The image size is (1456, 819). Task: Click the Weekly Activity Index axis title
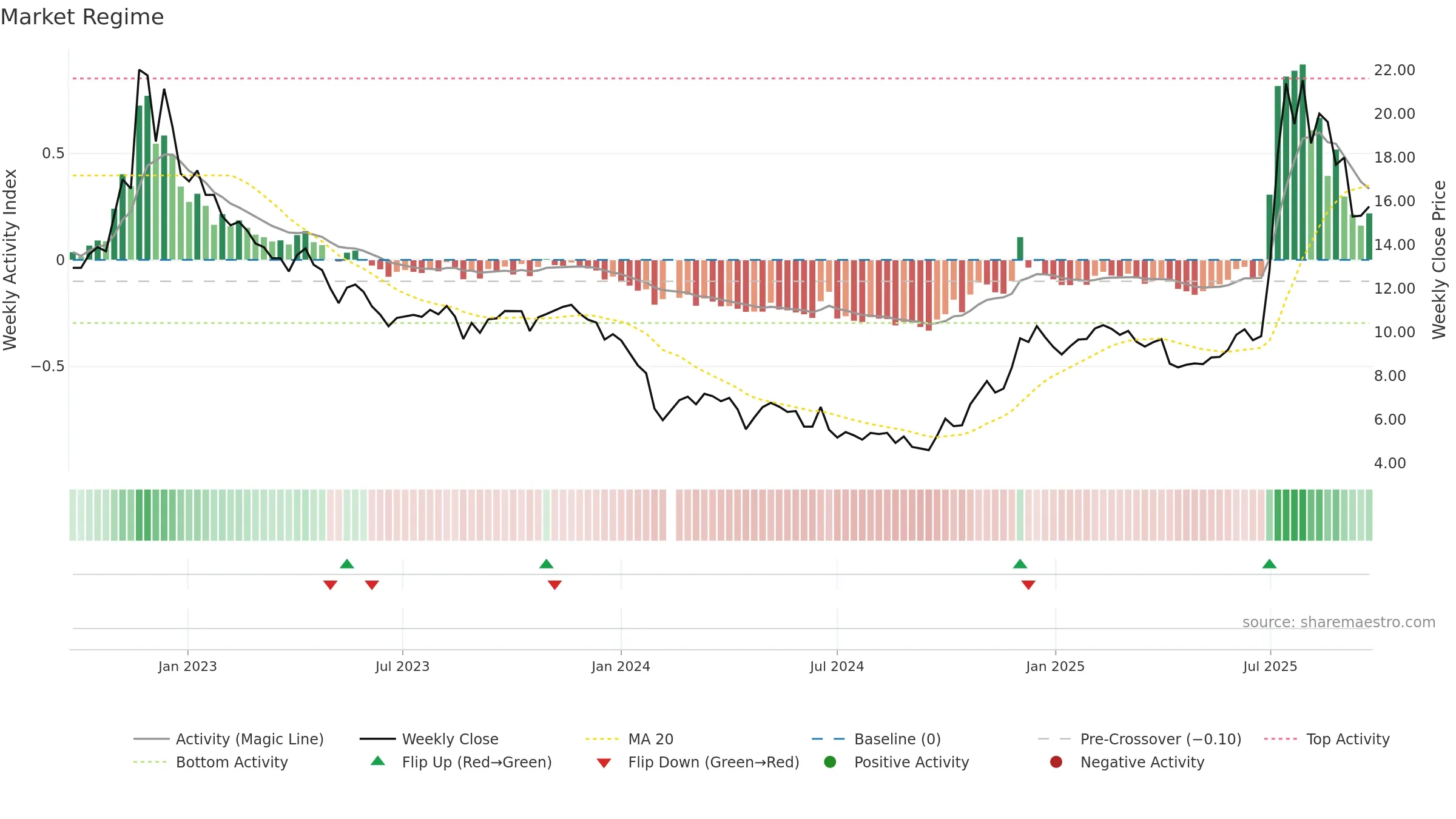(x=10, y=260)
